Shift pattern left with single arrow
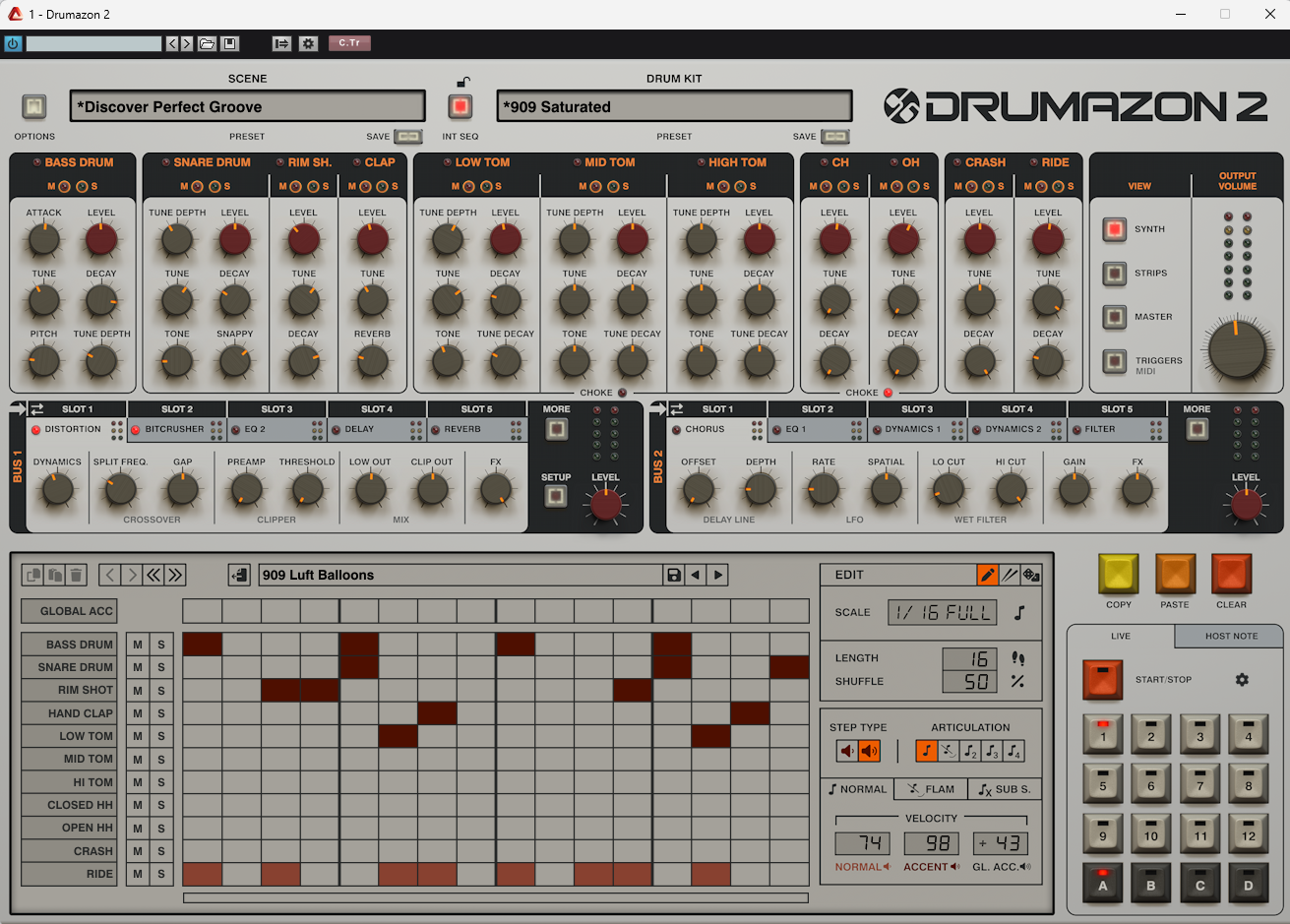 [x=110, y=575]
